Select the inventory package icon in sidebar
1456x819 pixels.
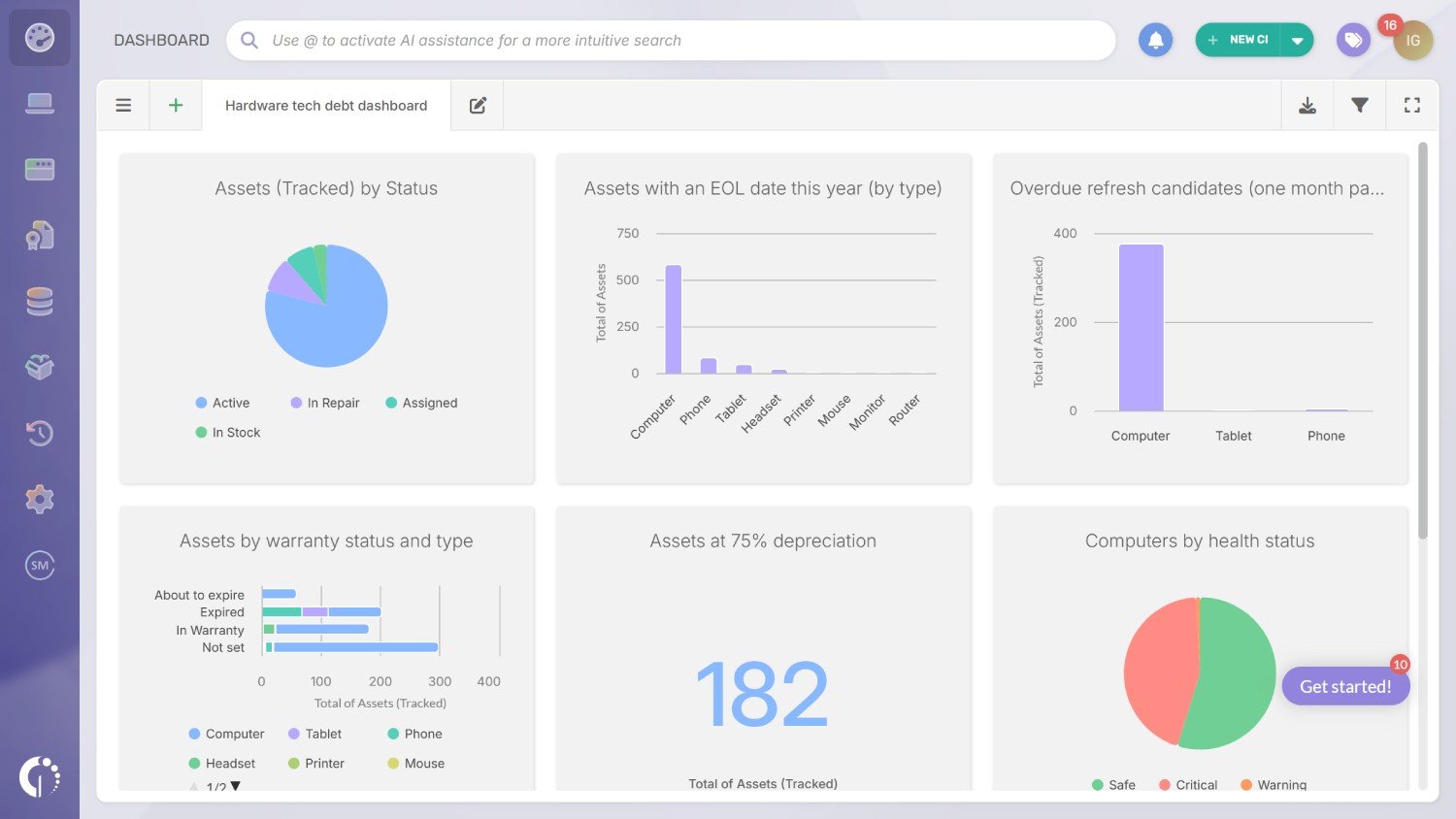(40, 366)
